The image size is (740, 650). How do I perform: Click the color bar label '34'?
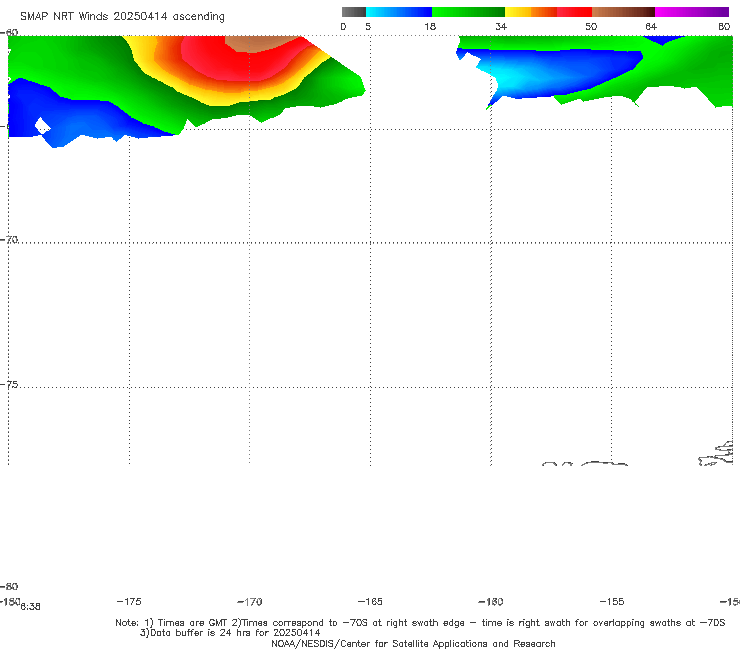pos(501,27)
